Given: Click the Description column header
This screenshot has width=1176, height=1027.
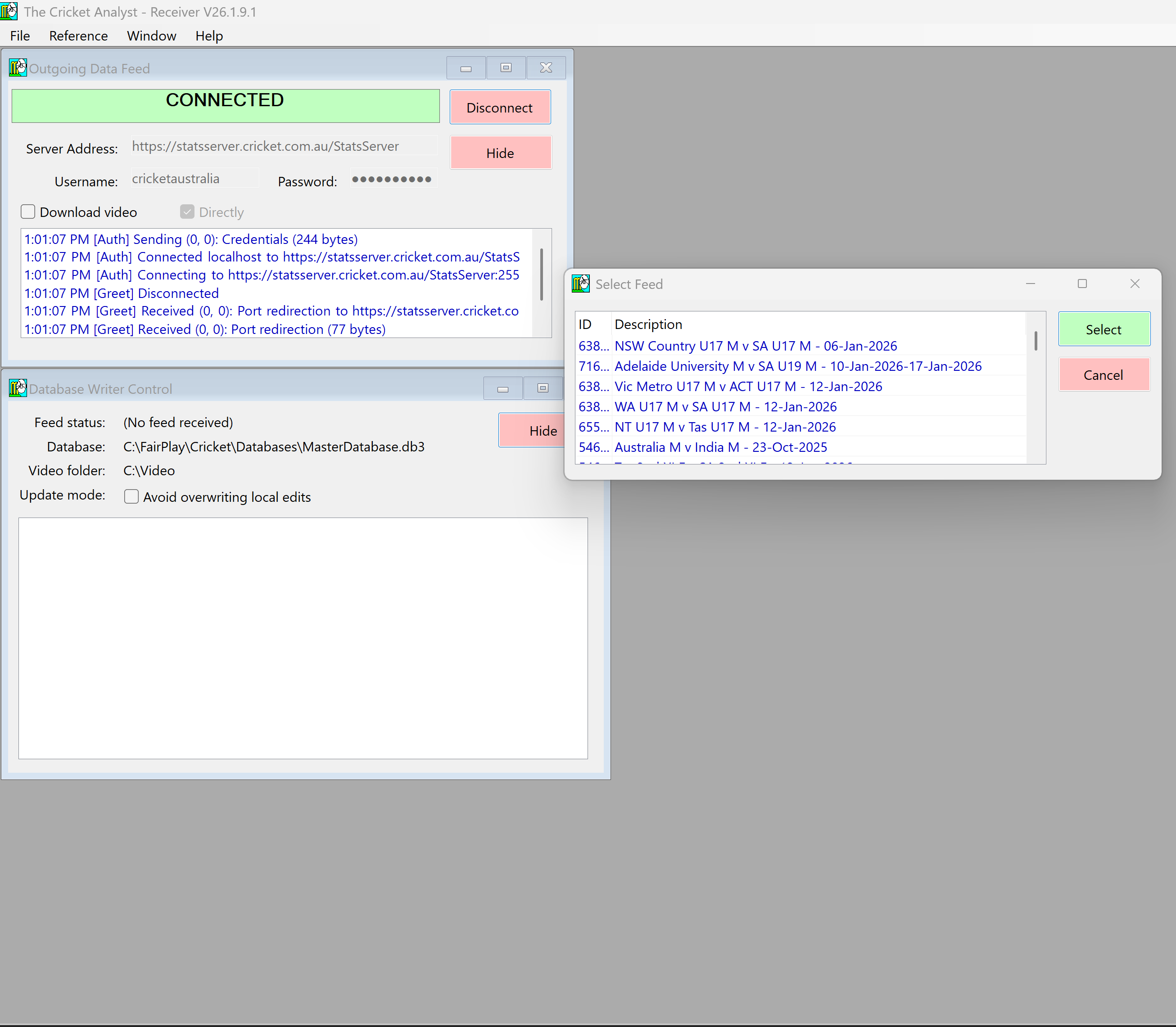Looking at the screenshot, I should coord(818,324).
